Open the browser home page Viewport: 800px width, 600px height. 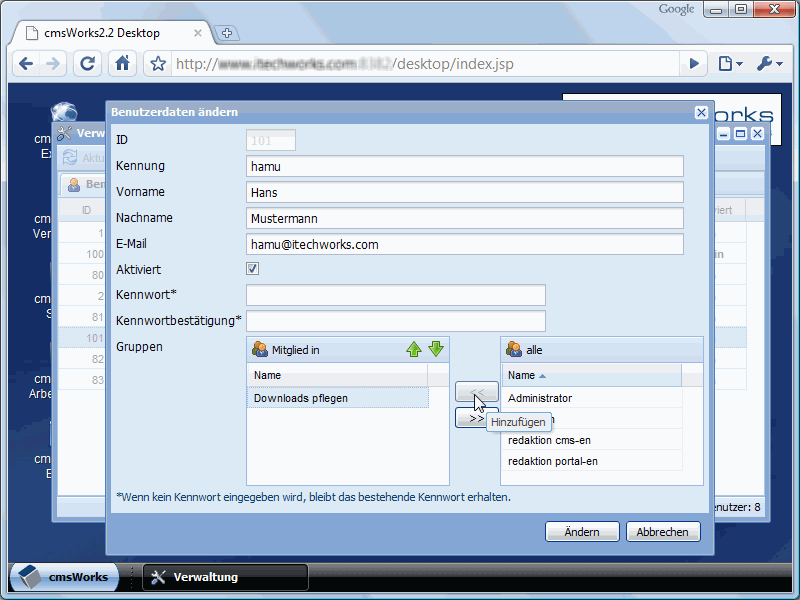point(122,64)
